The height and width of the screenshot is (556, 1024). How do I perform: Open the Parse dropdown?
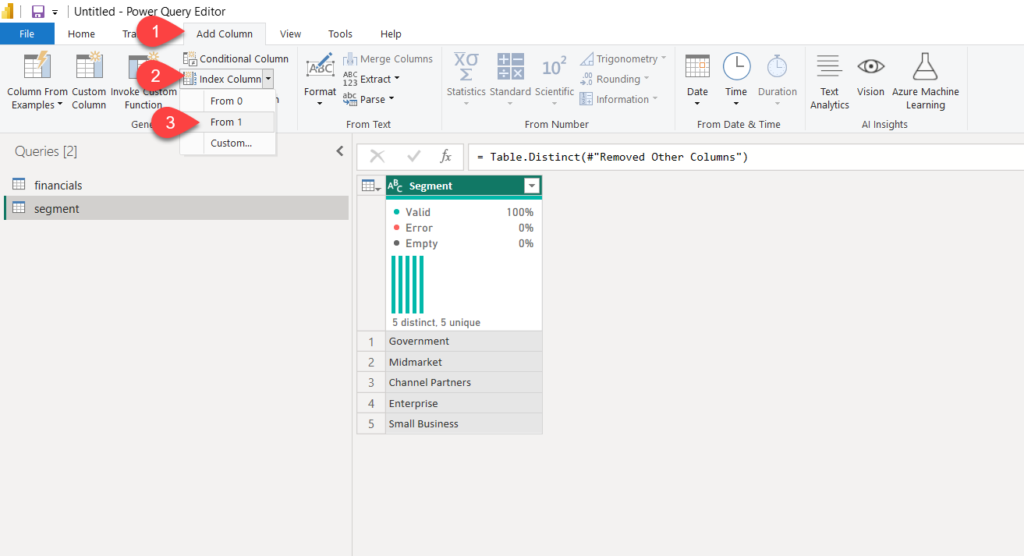[369, 99]
